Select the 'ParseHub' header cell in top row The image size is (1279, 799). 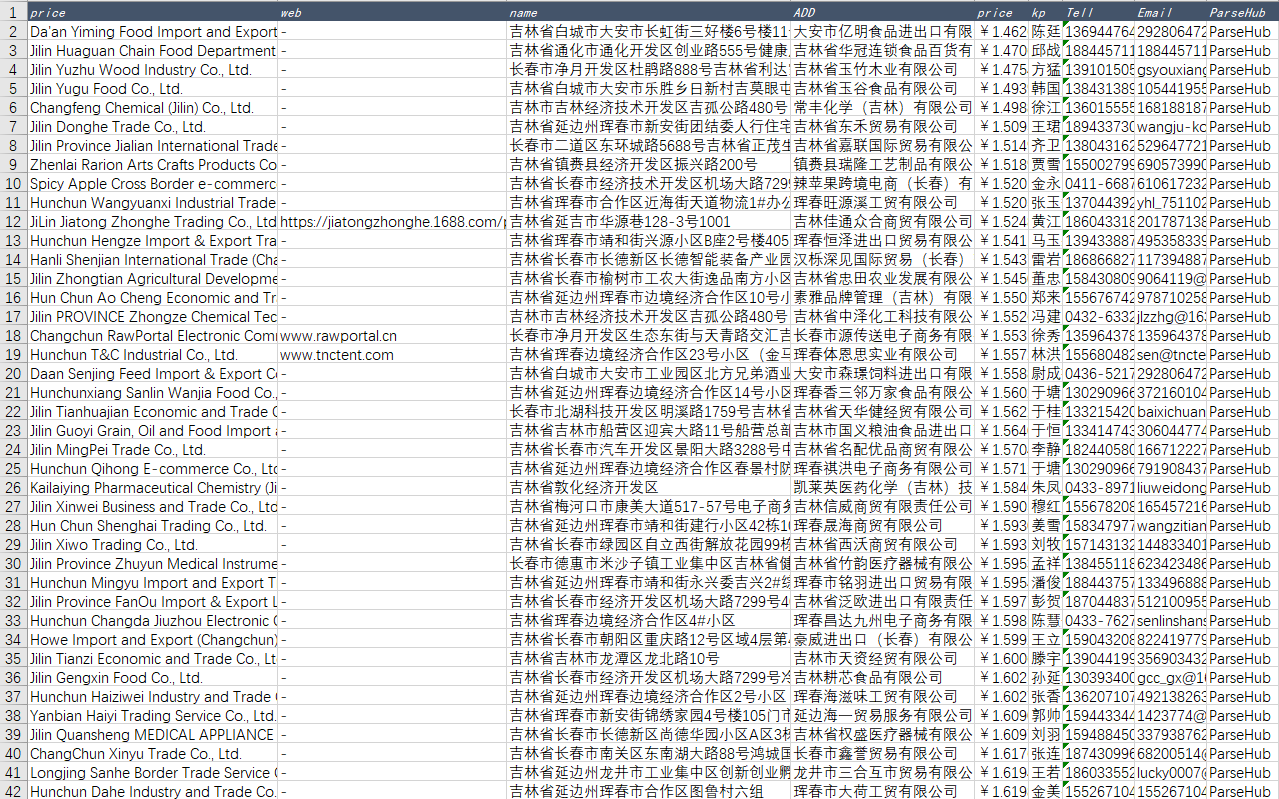point(1243,13)
